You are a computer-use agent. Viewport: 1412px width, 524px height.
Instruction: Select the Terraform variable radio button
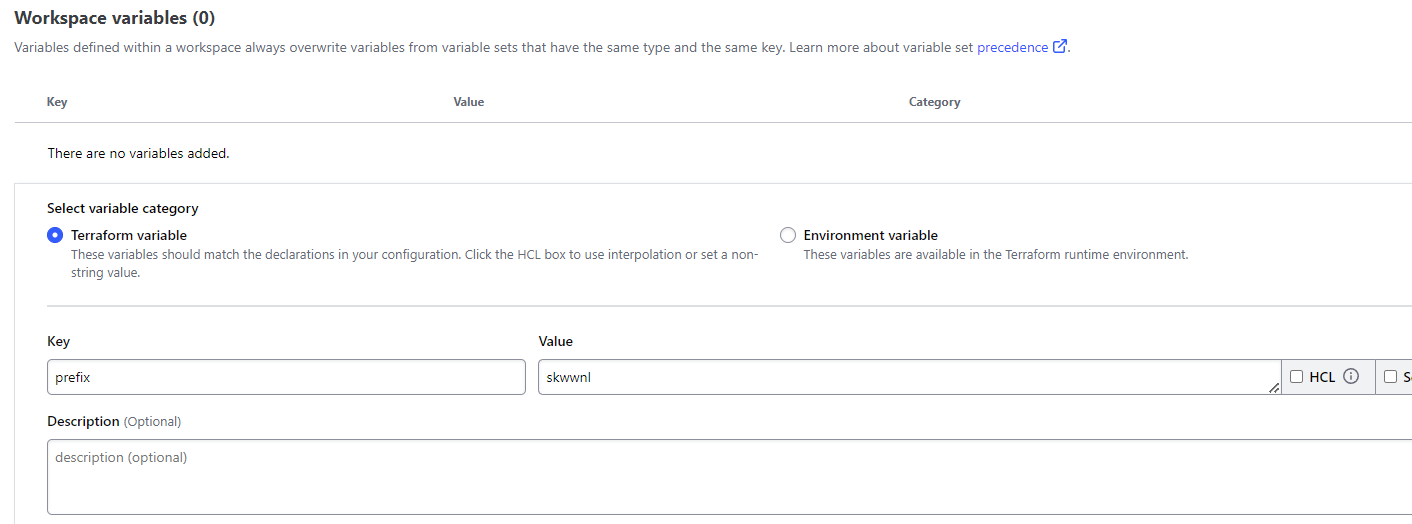[x=55, y=236]
